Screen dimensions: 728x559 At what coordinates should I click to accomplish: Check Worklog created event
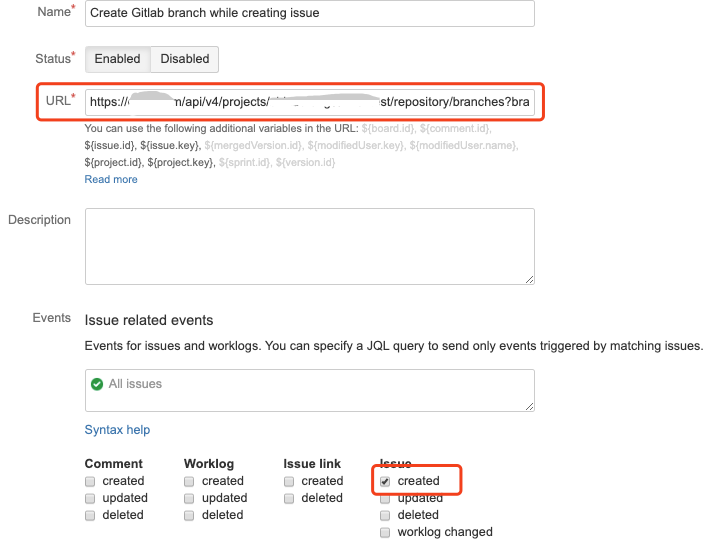190,481
